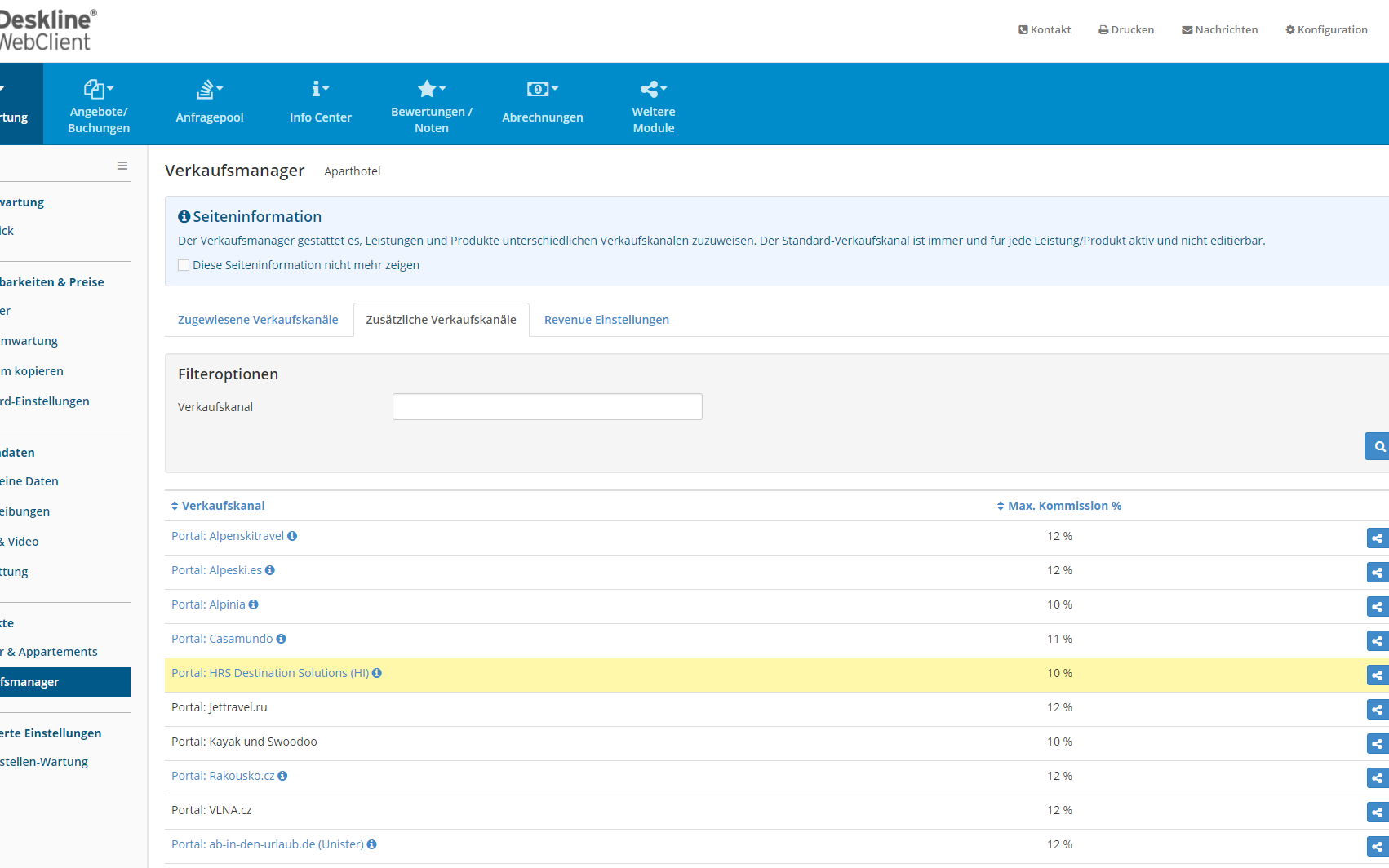Check 'Diese Seiteninformation nicht mehr zeigen'
The width and height of the screenshot is (1389, 868).
[184, 265]
